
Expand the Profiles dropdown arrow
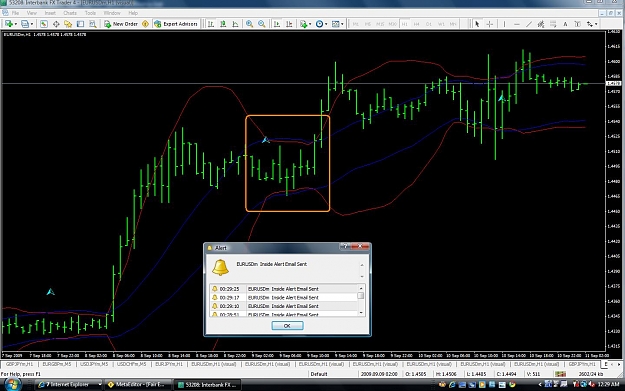(32, 24)
